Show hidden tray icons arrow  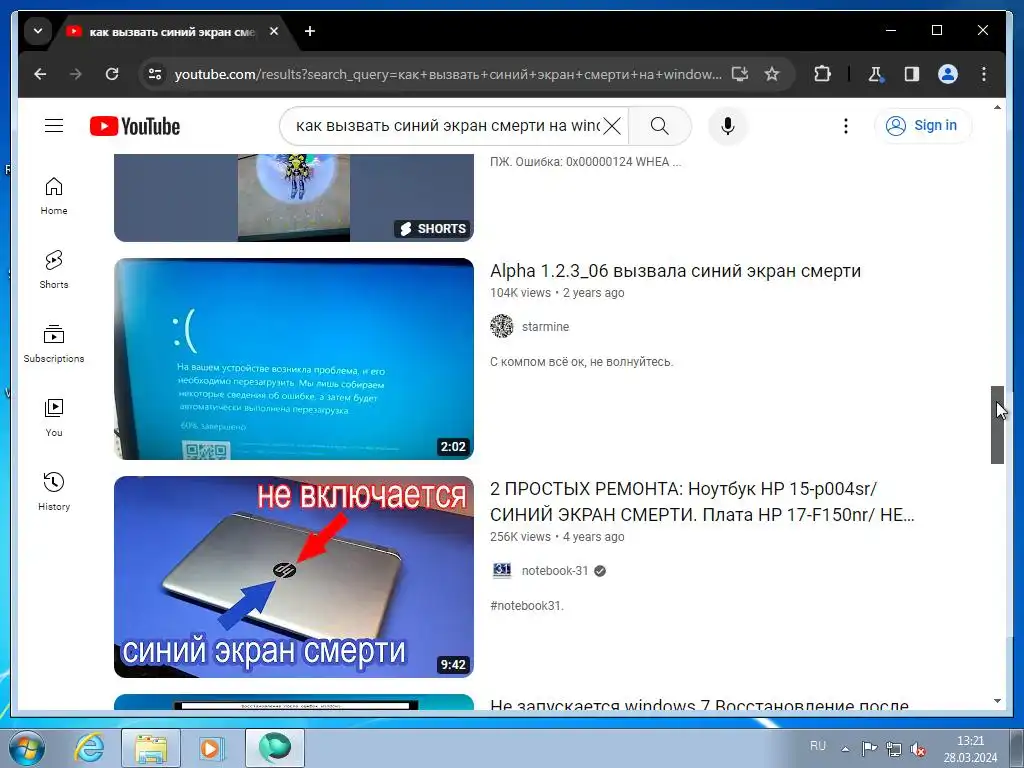(845, 749)
